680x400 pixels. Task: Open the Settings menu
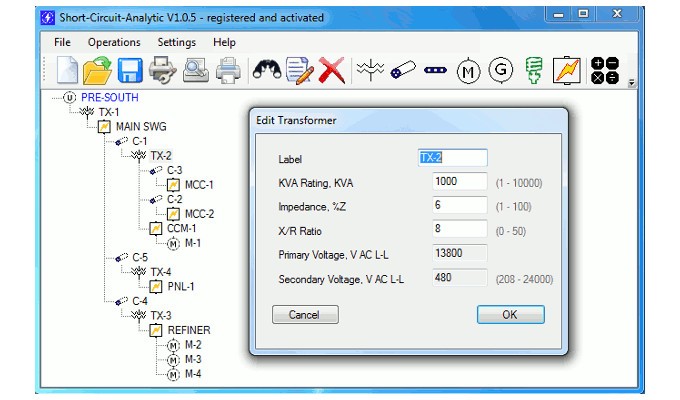[x=177, y=42]
